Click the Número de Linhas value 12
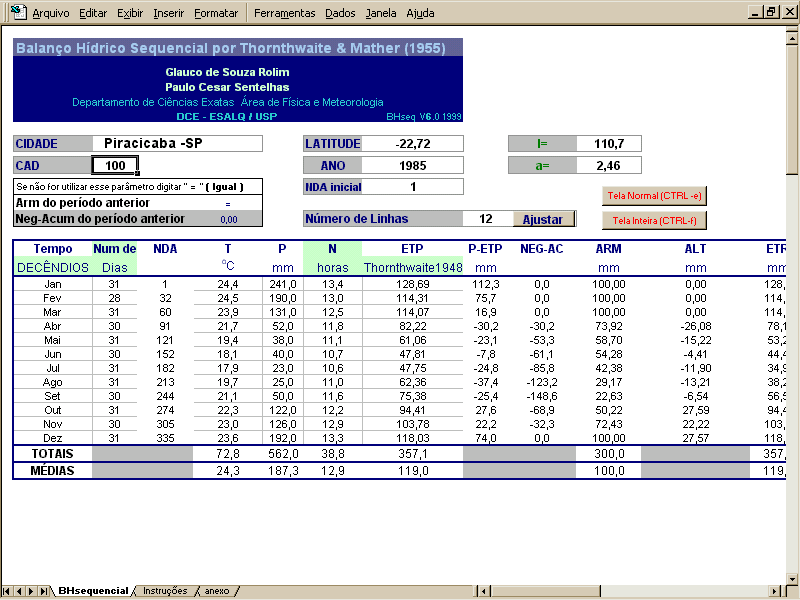This screenshot has height=600, width=800. pos(486,219)
